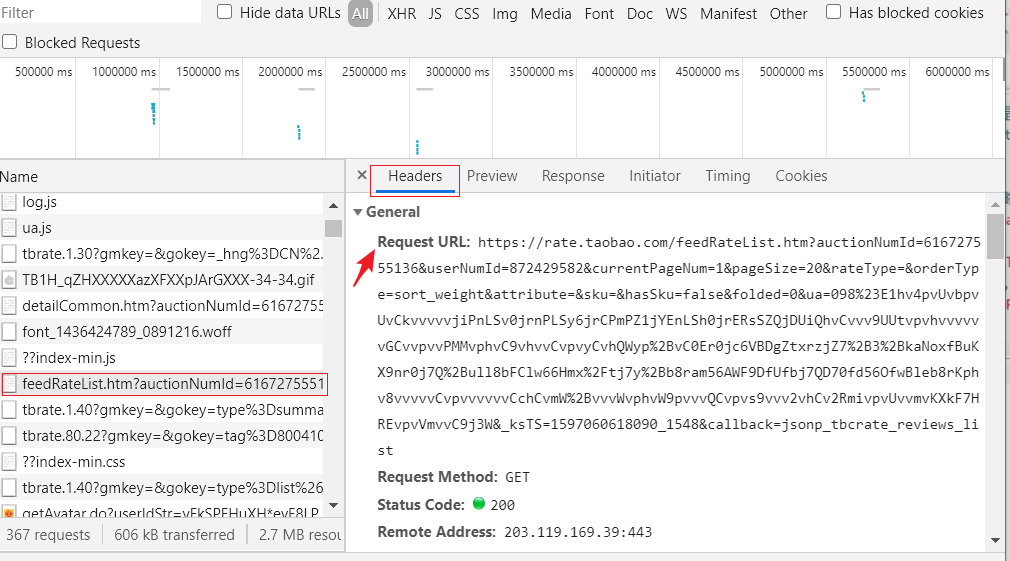Click the file icon beside log.js
The image size is (1010, 561).
point(9,202)
